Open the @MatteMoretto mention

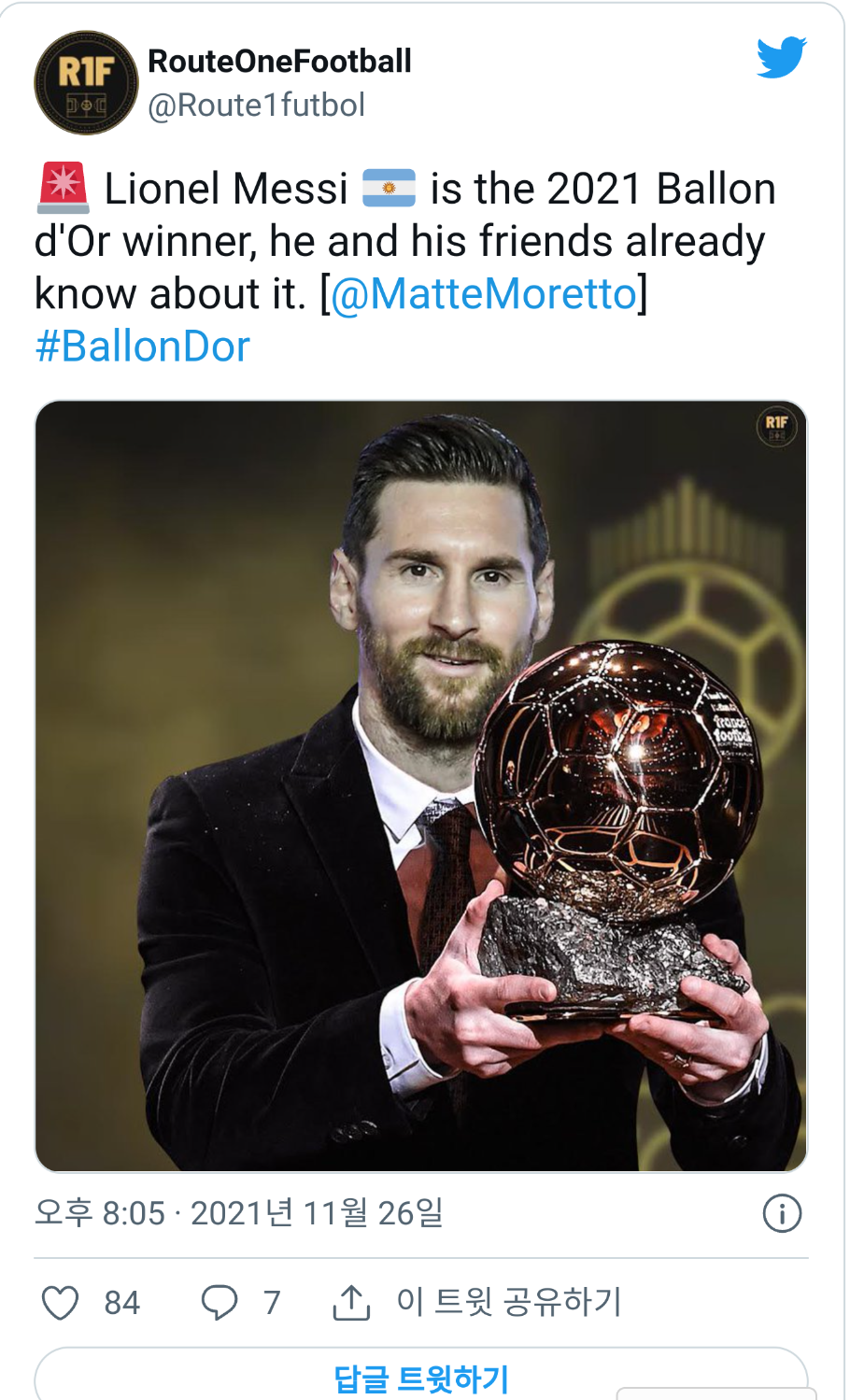tap(484, 294)
